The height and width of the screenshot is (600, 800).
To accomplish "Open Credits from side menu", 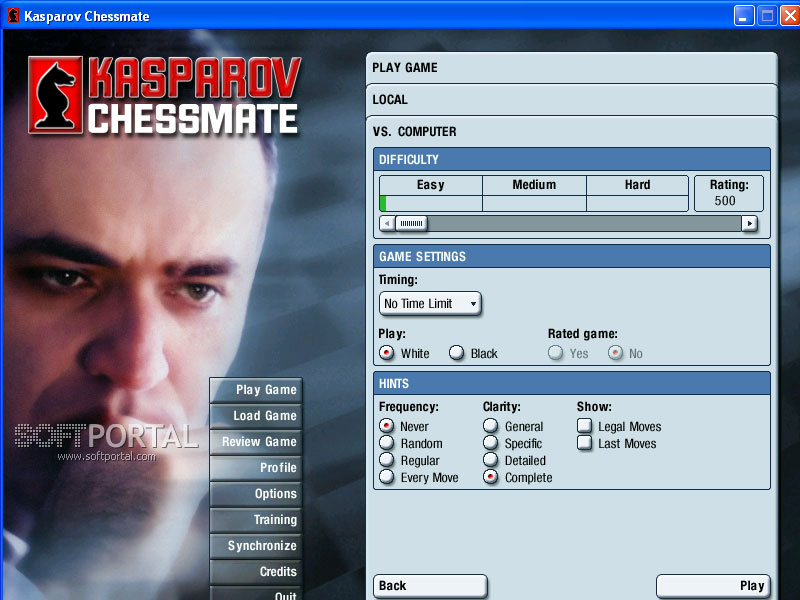I will pos(256,572).
